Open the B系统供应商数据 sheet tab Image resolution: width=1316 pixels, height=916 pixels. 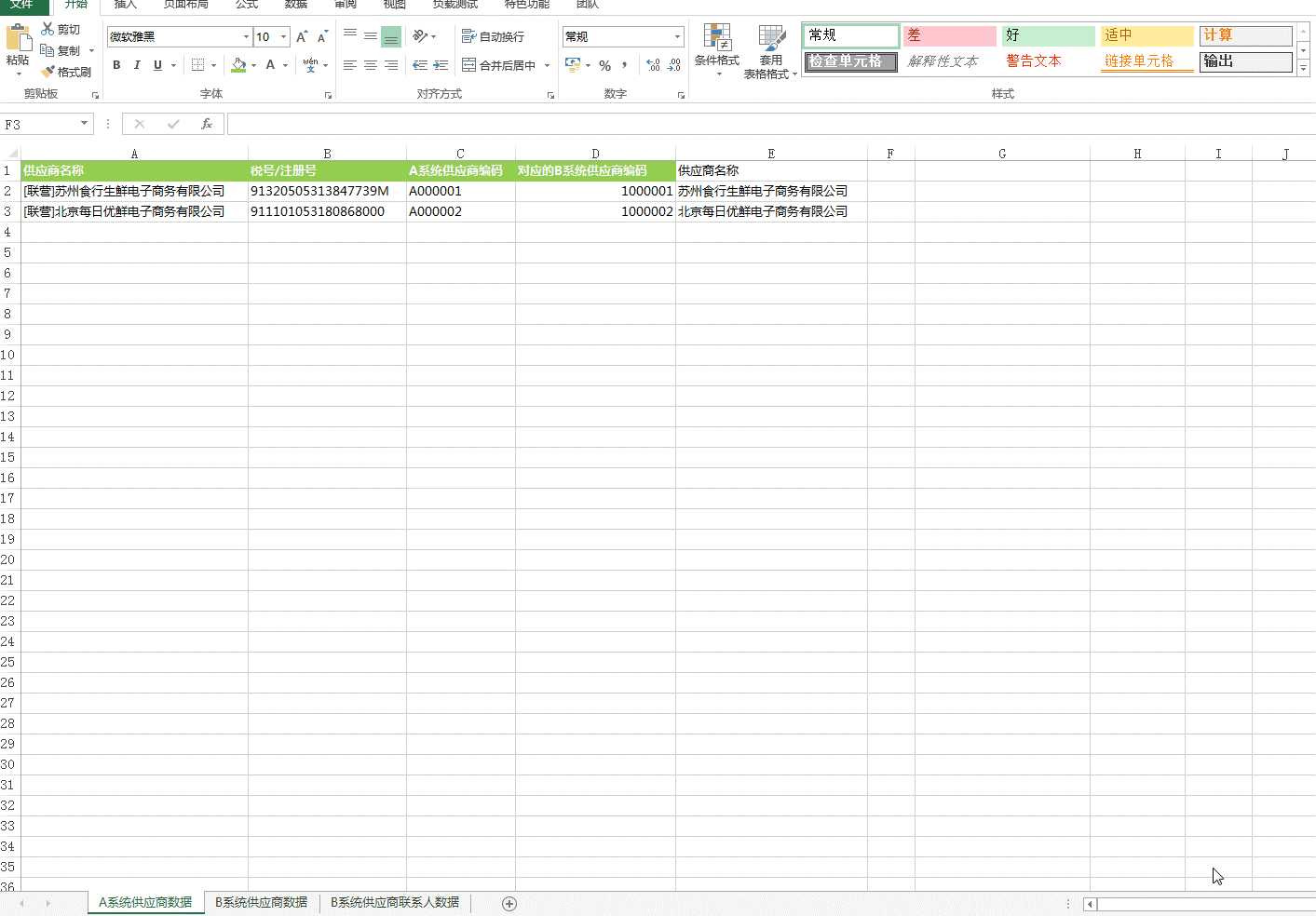click(x=262, y=902)
